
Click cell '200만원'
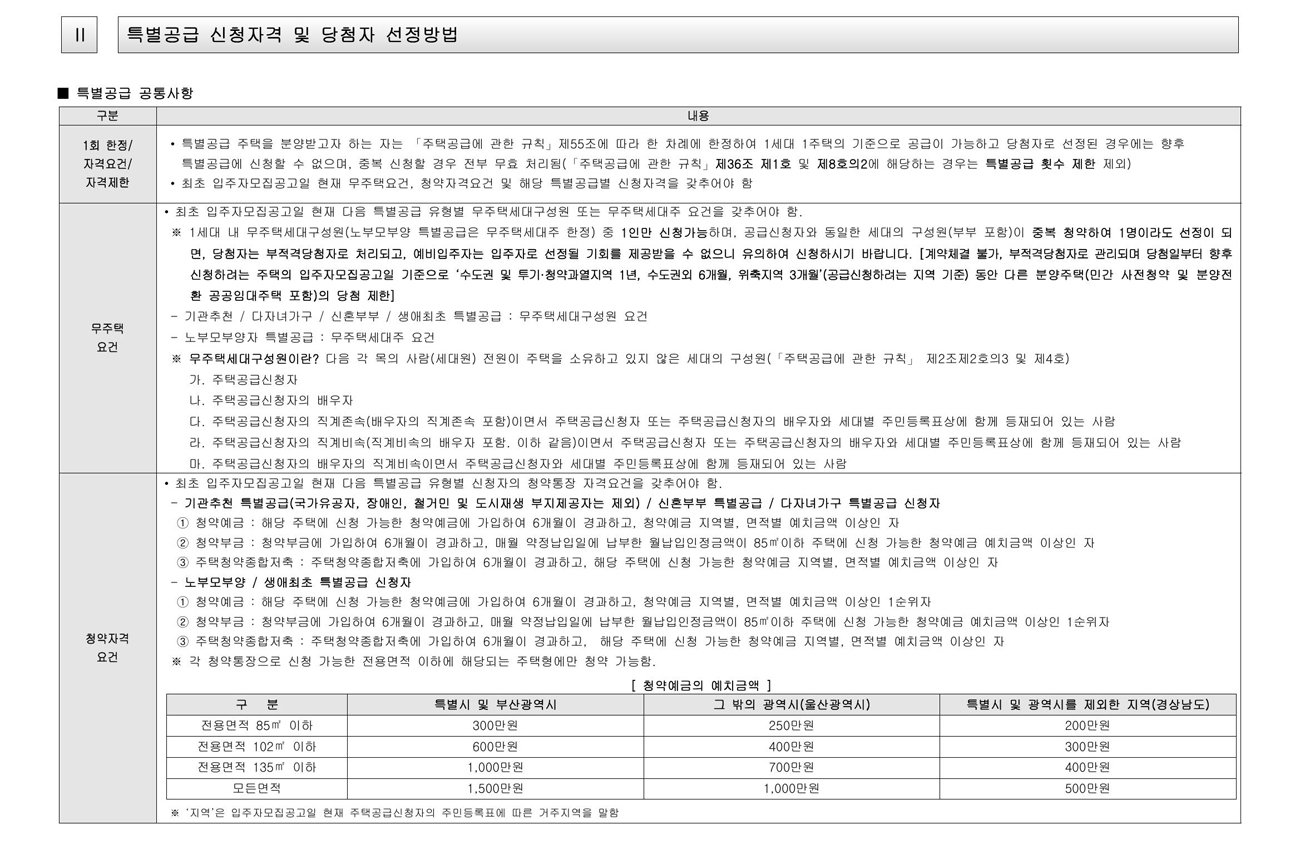pos(1087,725)
